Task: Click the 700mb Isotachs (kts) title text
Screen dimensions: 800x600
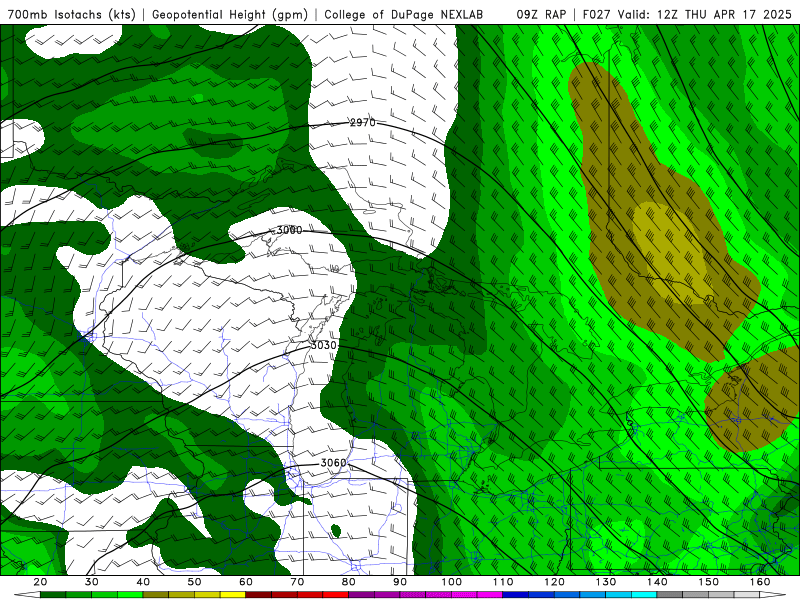Action: click(x=71, y=14)
